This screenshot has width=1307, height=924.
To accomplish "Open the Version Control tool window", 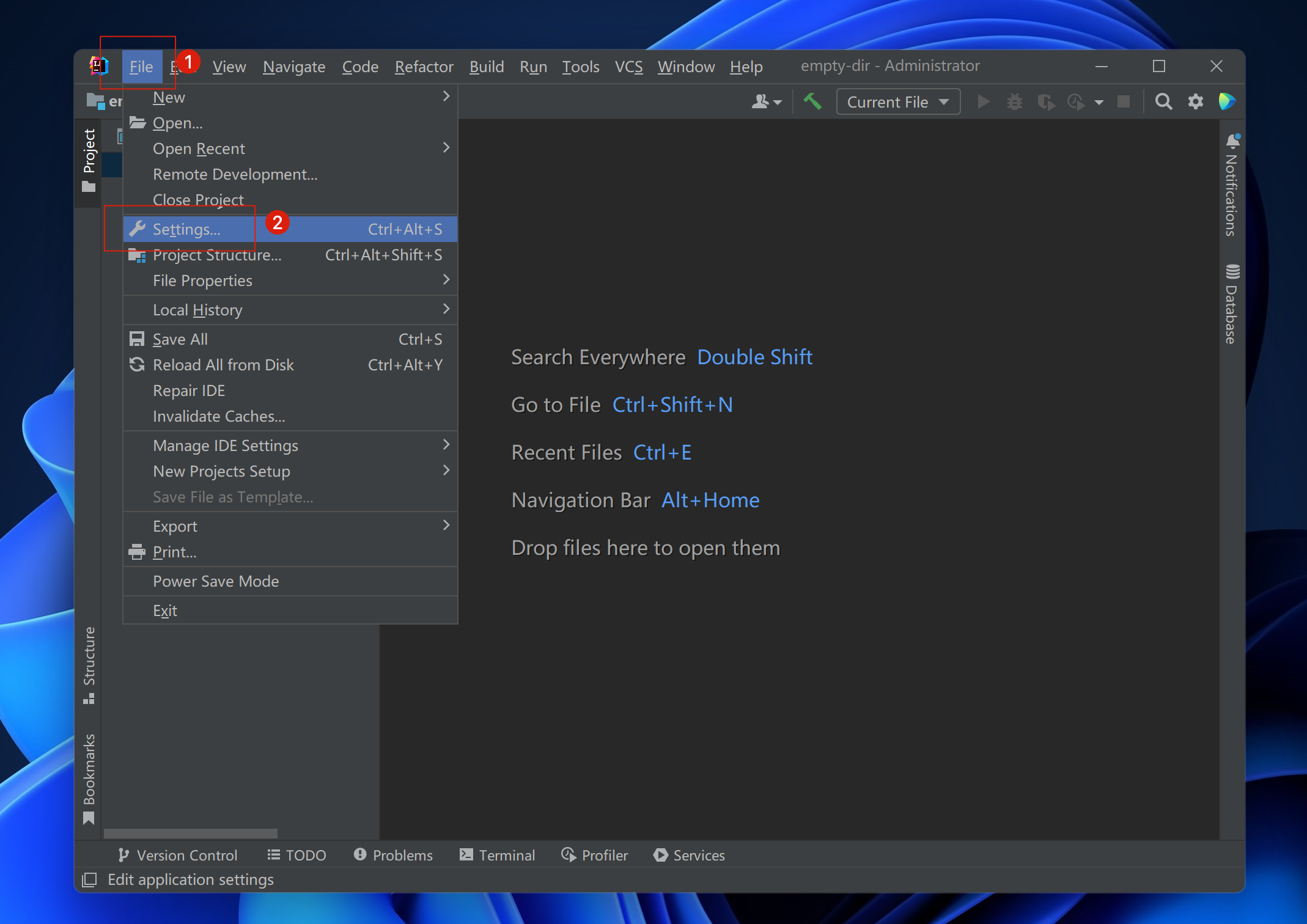I will click(177, 855).
